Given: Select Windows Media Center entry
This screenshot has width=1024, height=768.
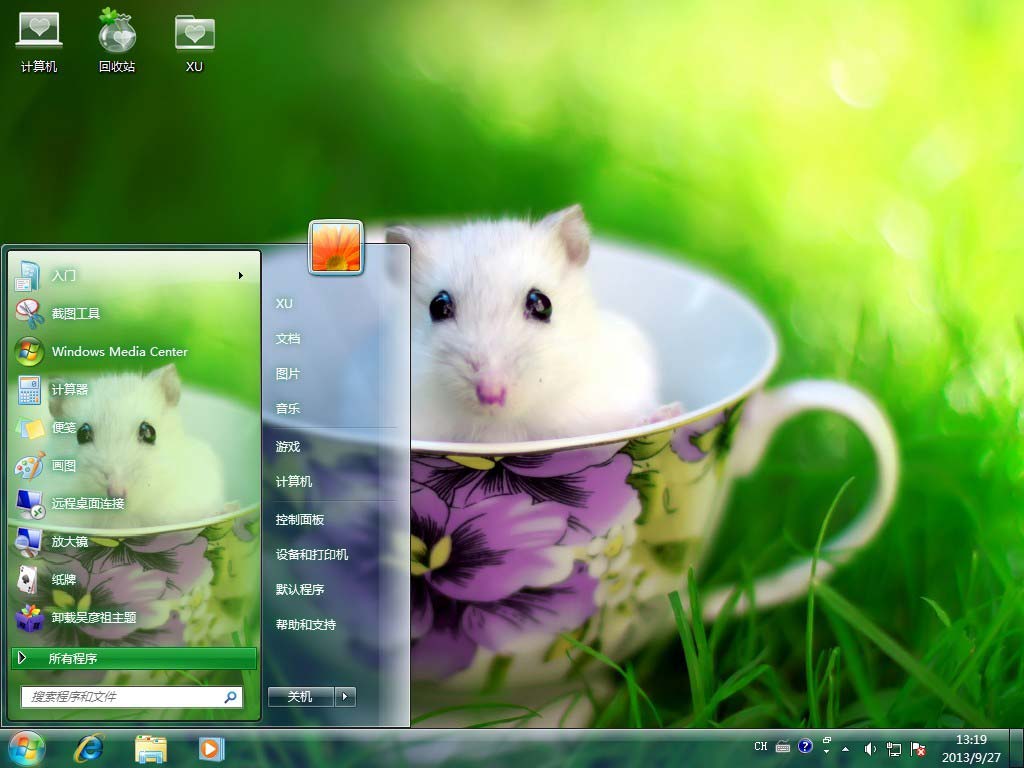Looking at the screenshot, I should (119, 351).
